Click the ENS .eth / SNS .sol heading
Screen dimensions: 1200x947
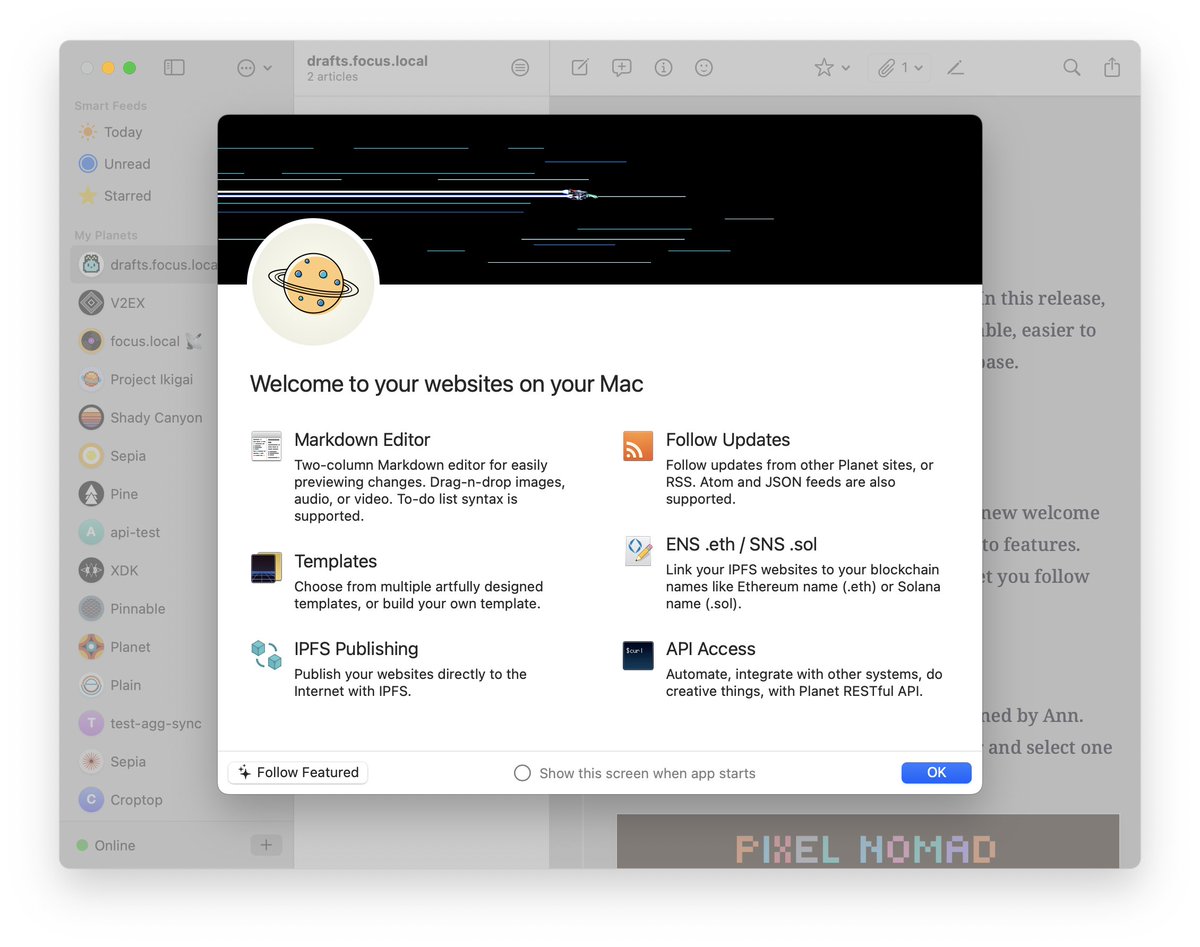pos(742,545)
